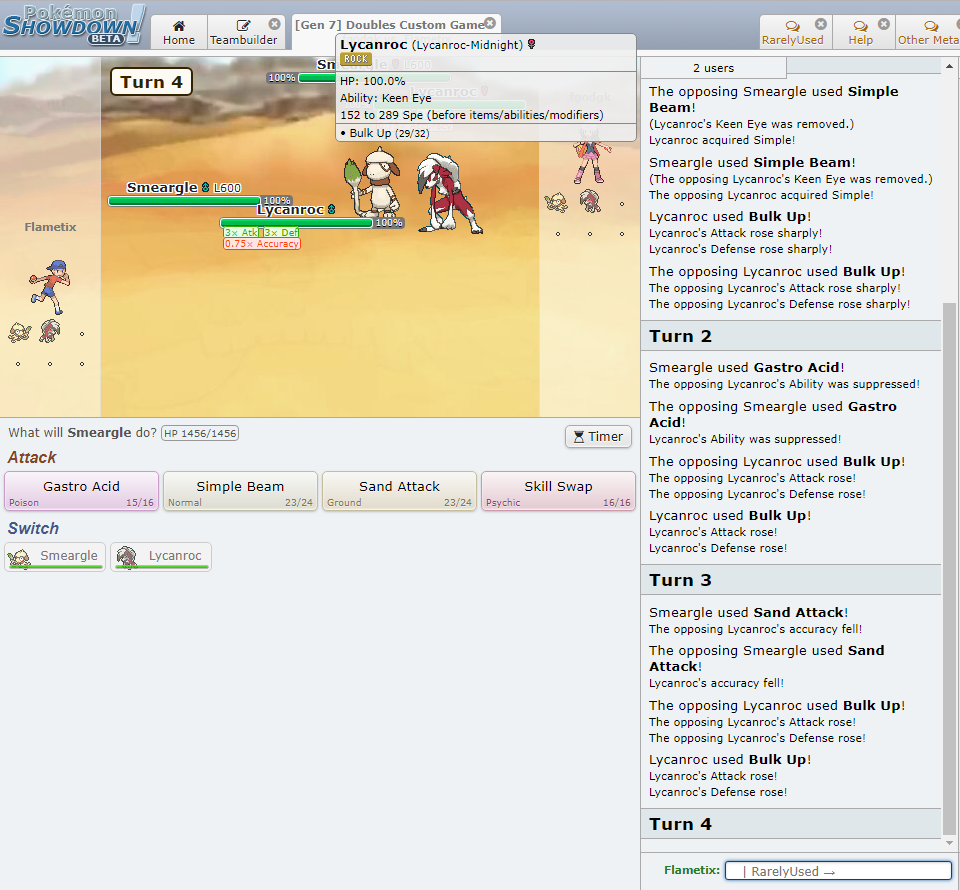Use the Gastro Acid move
The width and height of the screenshot is (960, 890).
[x=81, y=491]
